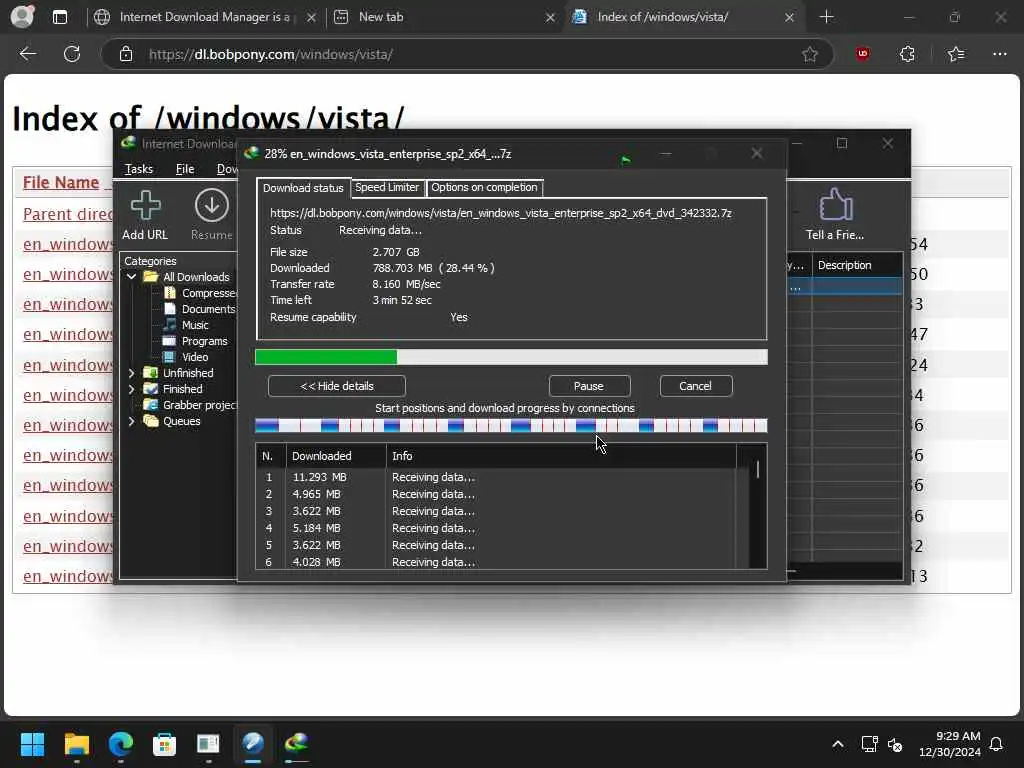Open the Tasks menu in IDM
This screenshot has height=768, width=1024.
[x=138, y=169]
